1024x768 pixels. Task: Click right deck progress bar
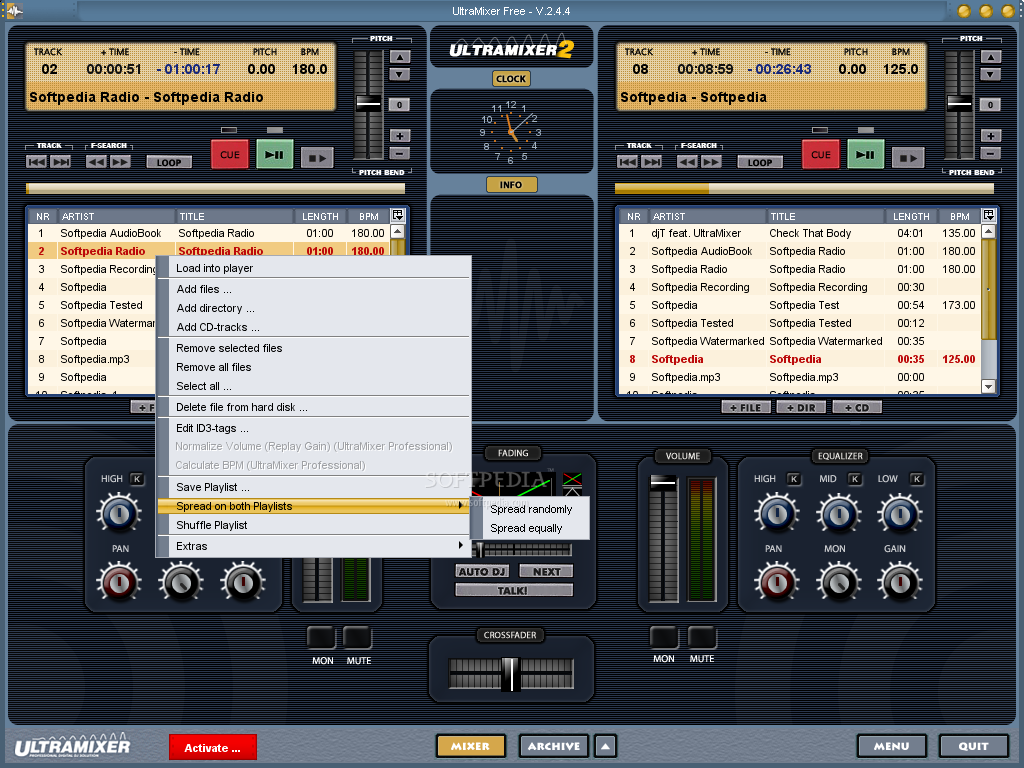(804, 189)
